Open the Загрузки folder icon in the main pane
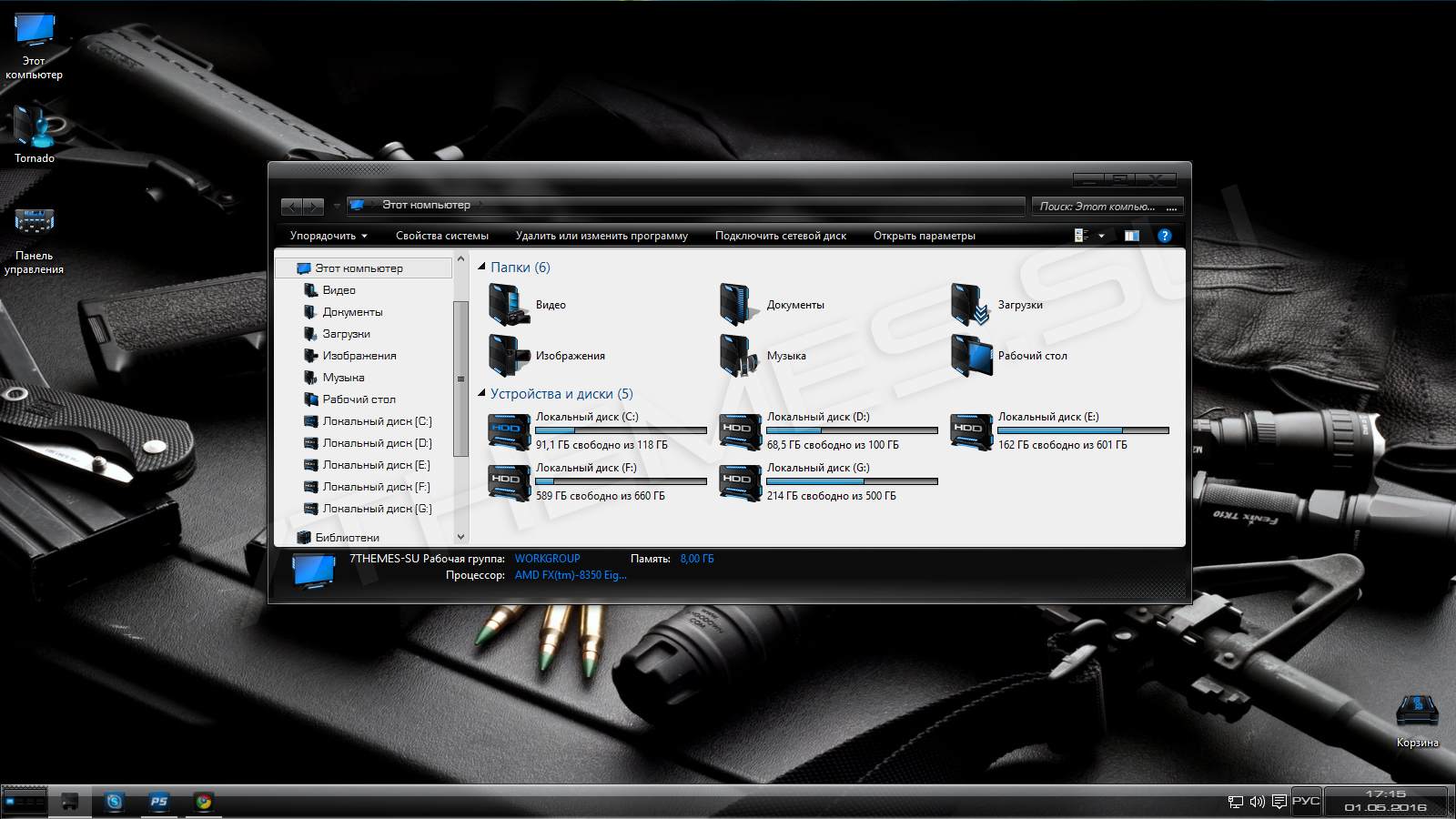The image size is (1456, 819). click(x=972, y=305)
